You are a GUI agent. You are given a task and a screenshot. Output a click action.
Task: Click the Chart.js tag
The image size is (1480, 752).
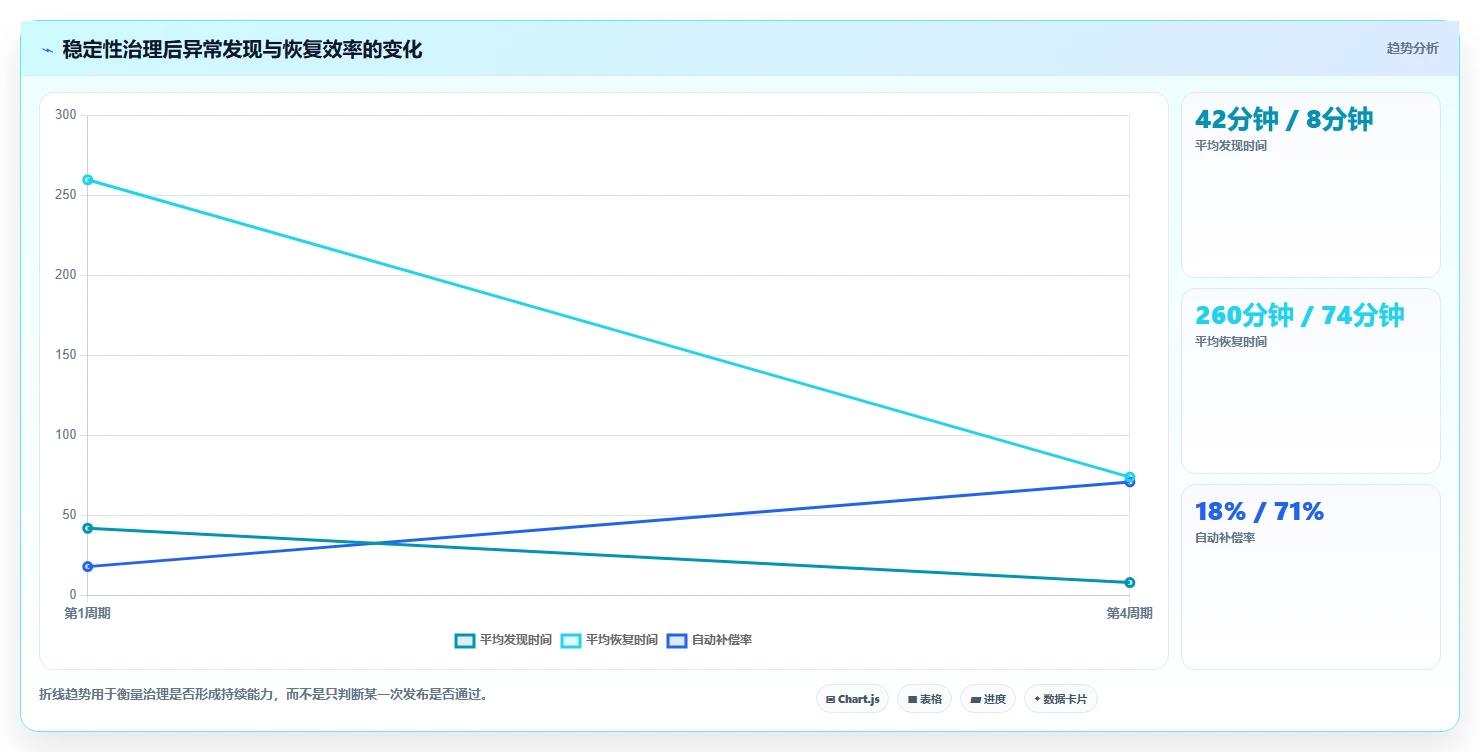[852, 699]
